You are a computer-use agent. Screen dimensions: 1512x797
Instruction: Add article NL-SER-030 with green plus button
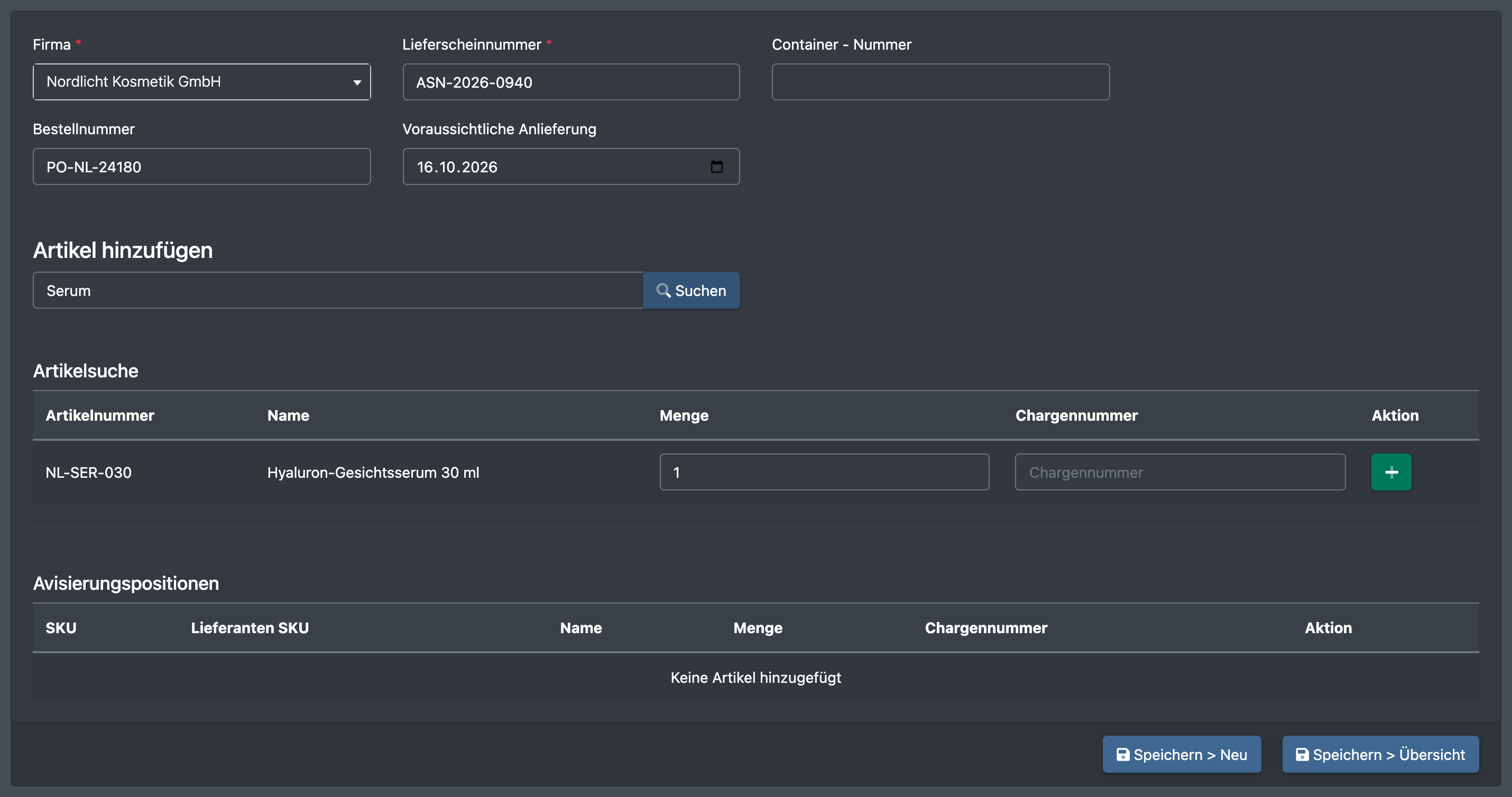[x=1391, y=472]
